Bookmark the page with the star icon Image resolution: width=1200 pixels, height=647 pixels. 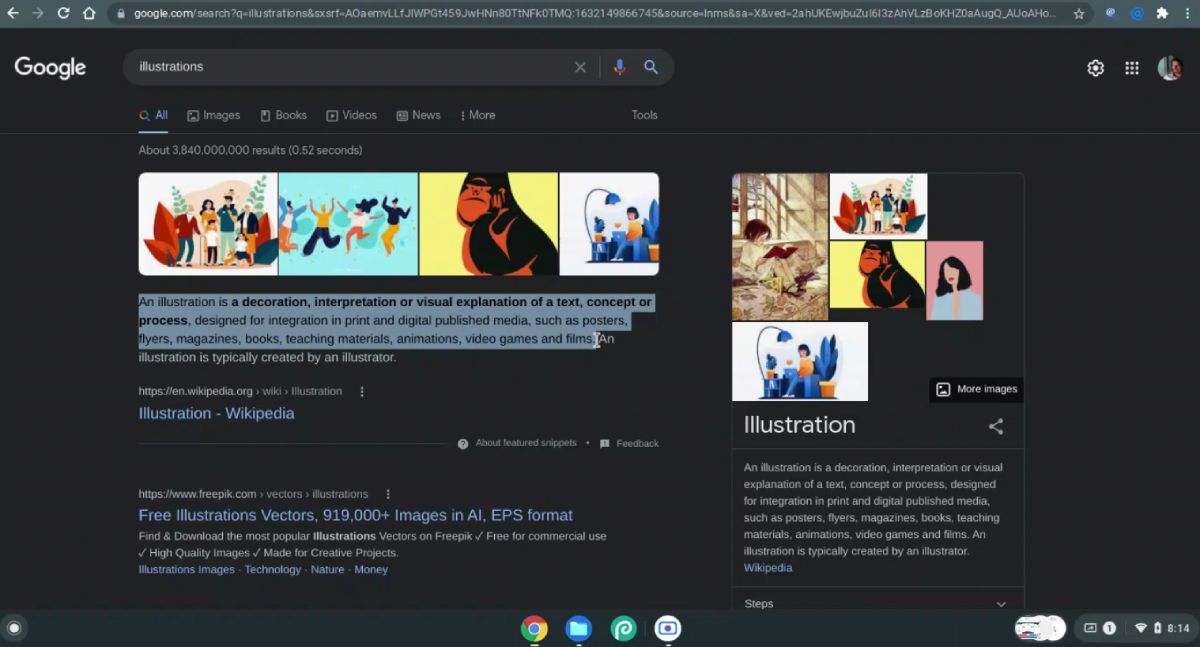[1078, 13]
